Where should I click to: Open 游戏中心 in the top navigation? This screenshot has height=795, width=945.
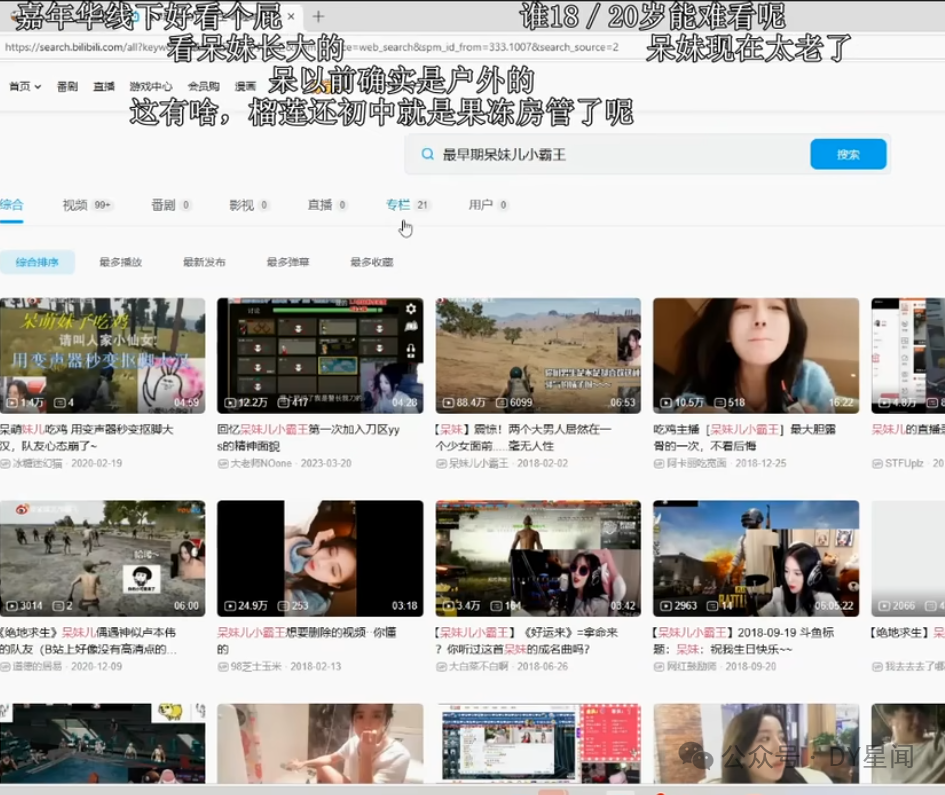click(x=151, y=86)
